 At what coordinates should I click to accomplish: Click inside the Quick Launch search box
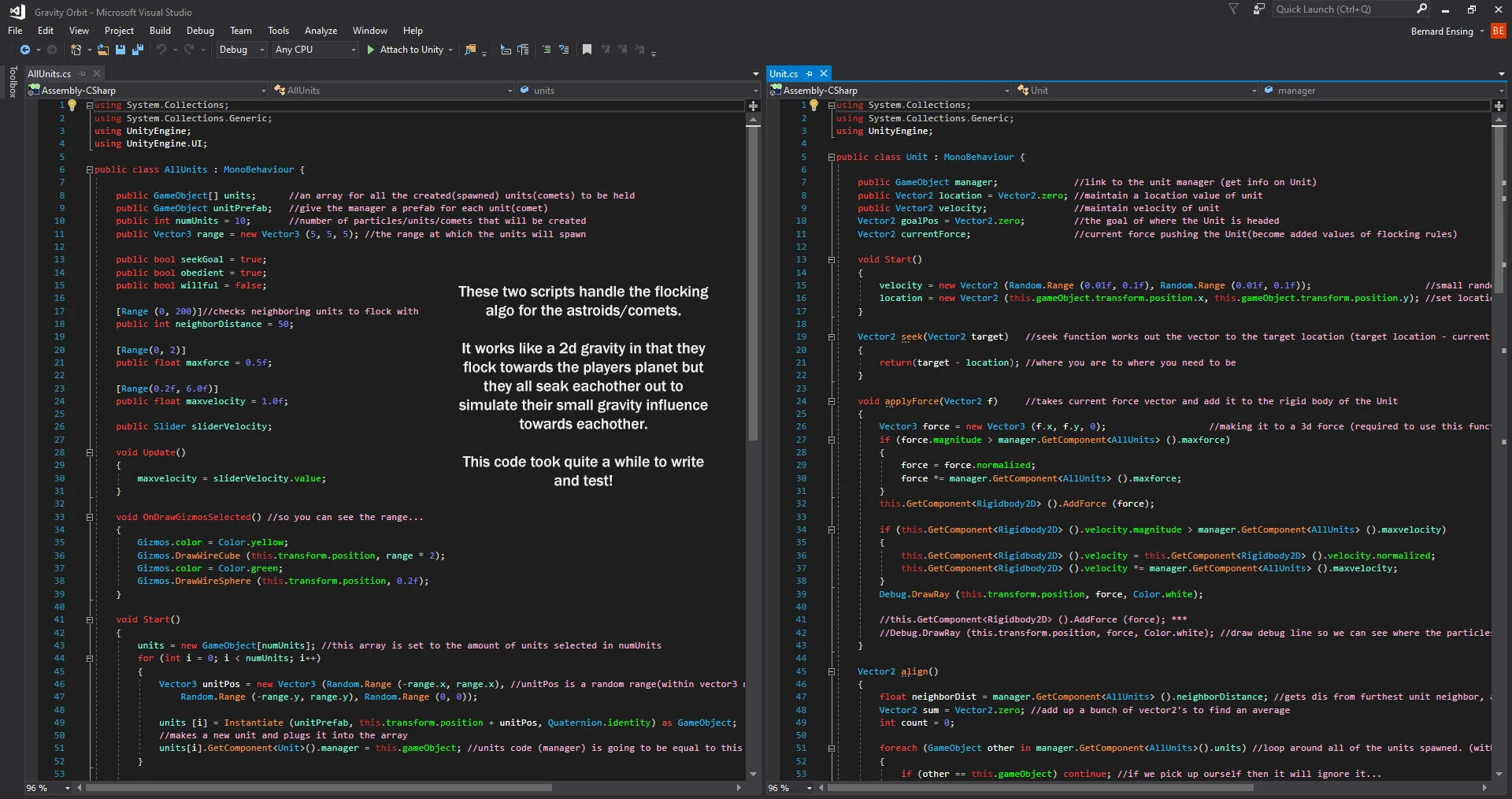[1339, 9]
